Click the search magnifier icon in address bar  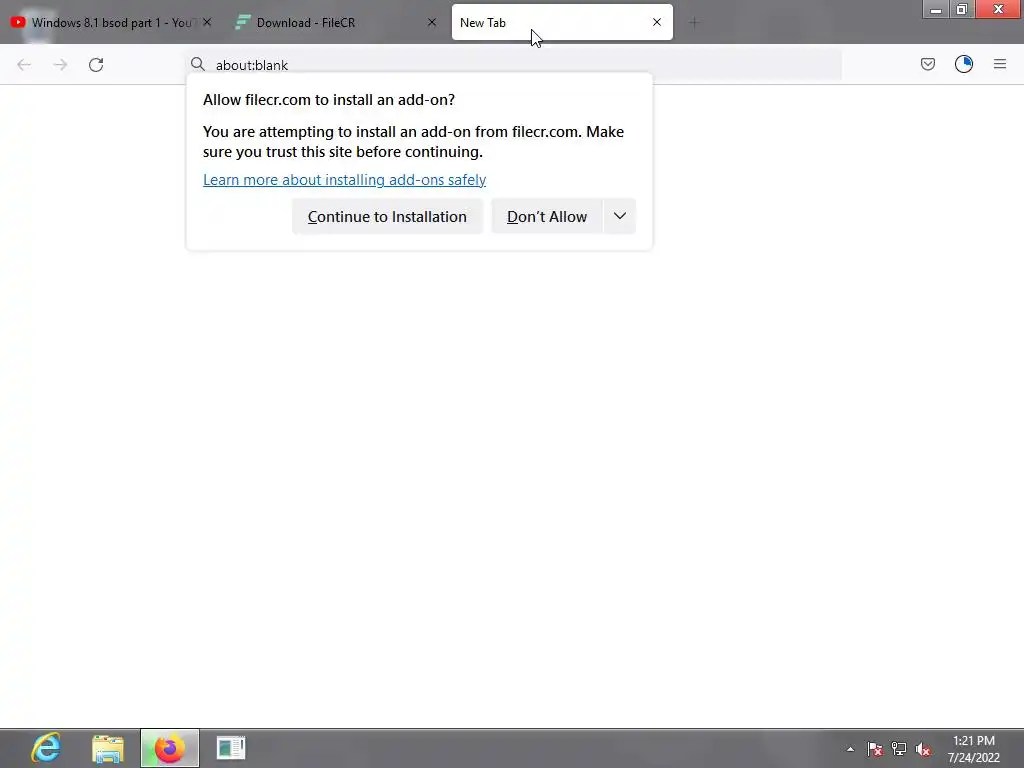[x=198, y=64]
